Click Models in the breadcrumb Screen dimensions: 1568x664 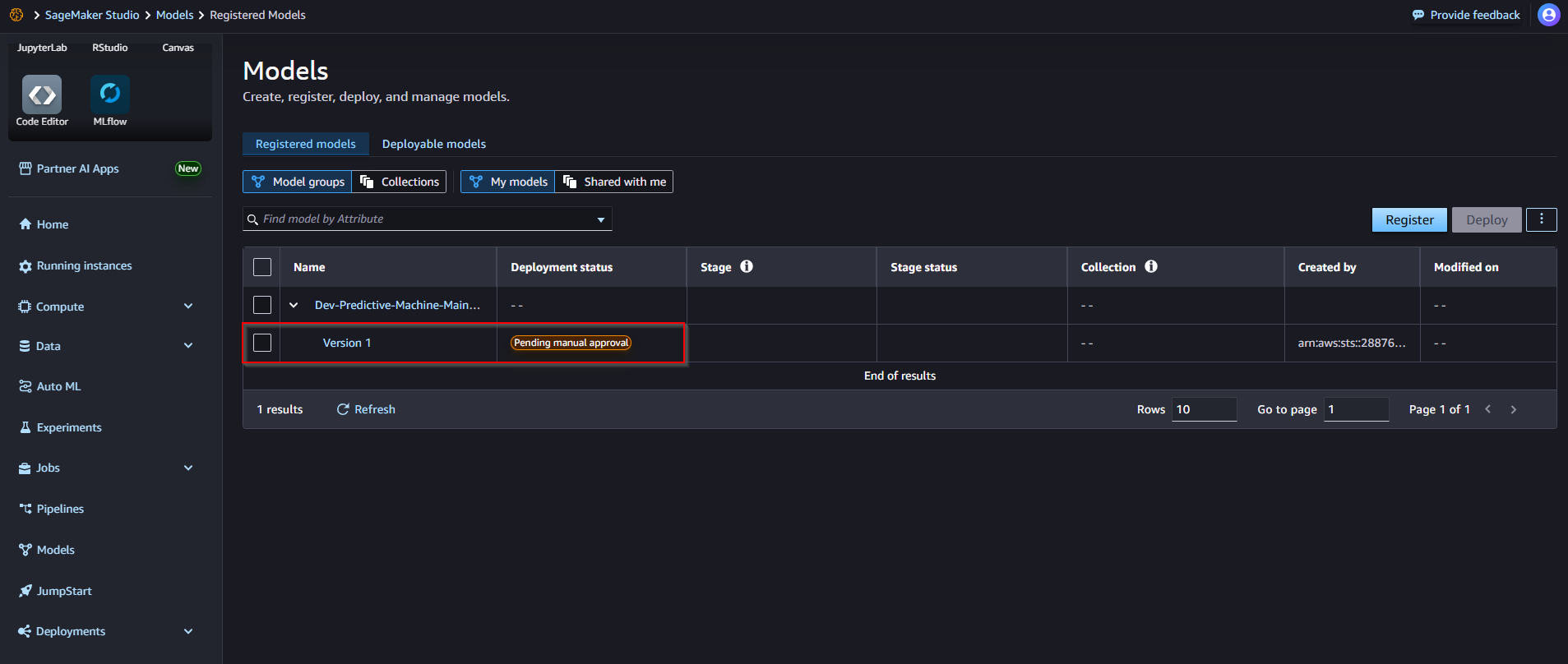(x=175, y=15)
